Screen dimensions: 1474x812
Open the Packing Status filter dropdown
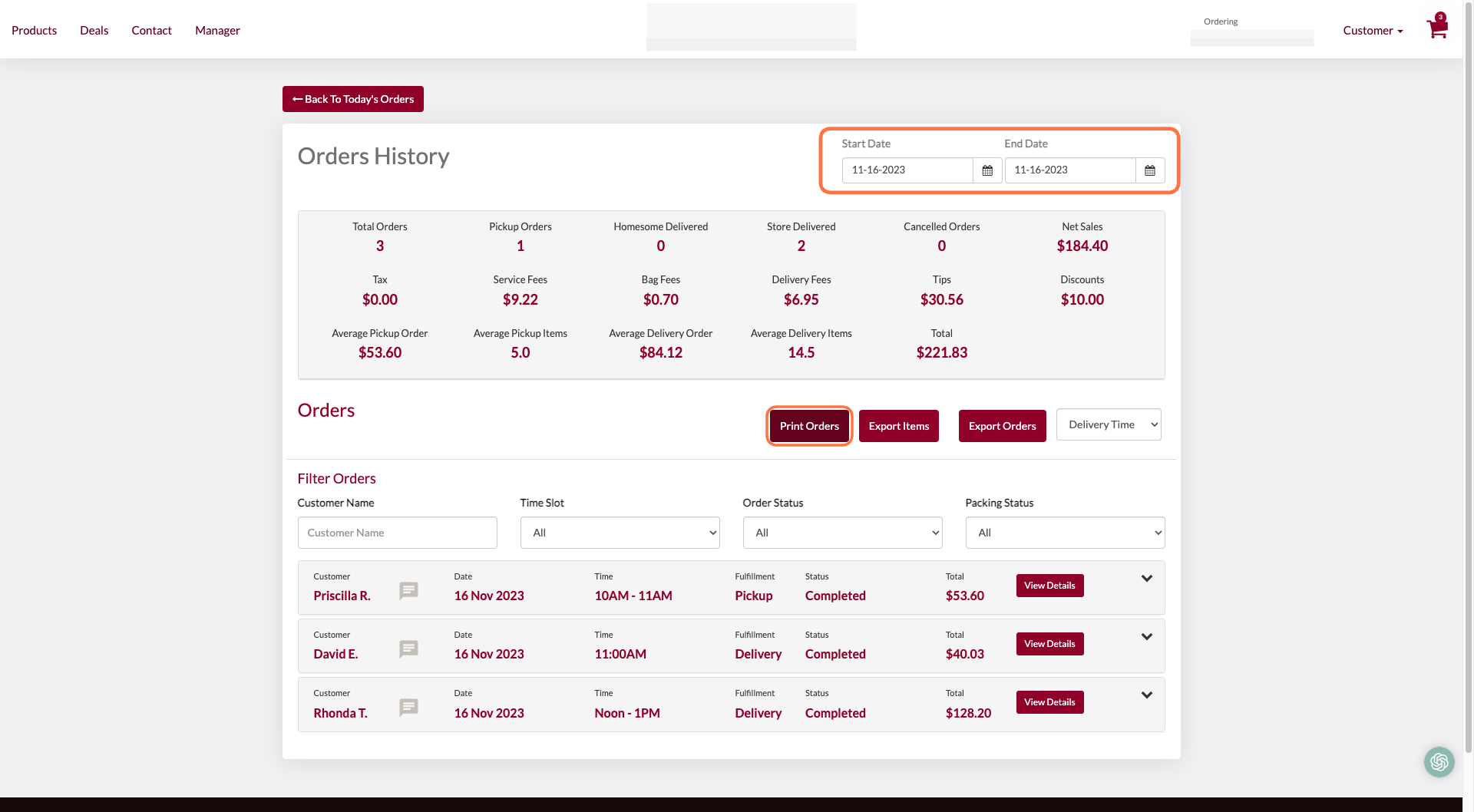1065,533
